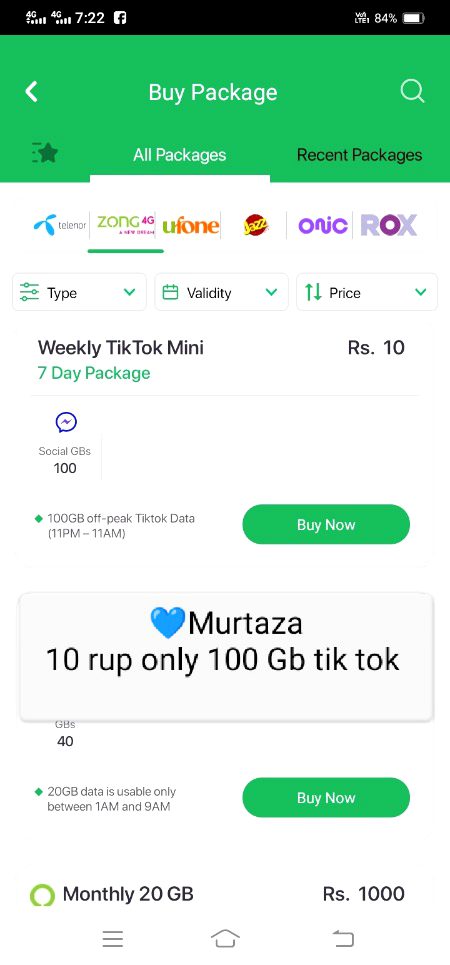This screenshot has height=965, width=450.
Task: Select the Zong 4G operator logo
Action: point(126,225)
